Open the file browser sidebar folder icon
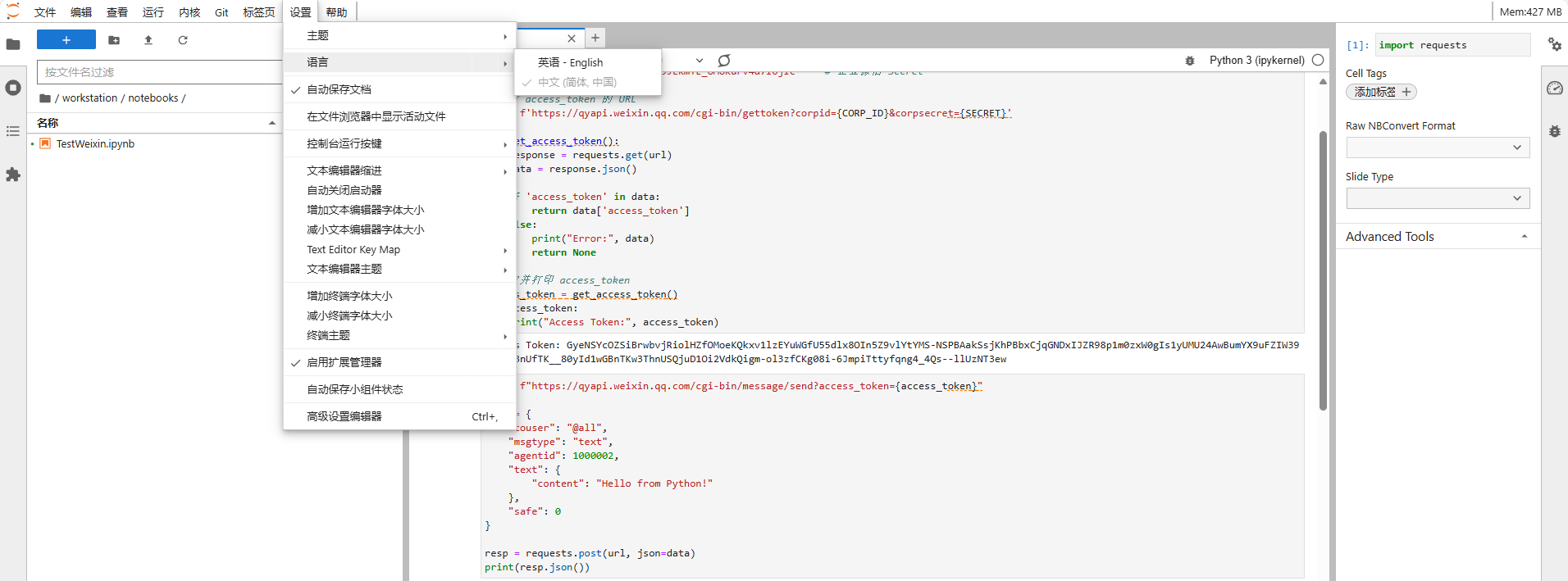1568x581 pixels. tap(13, 44)
